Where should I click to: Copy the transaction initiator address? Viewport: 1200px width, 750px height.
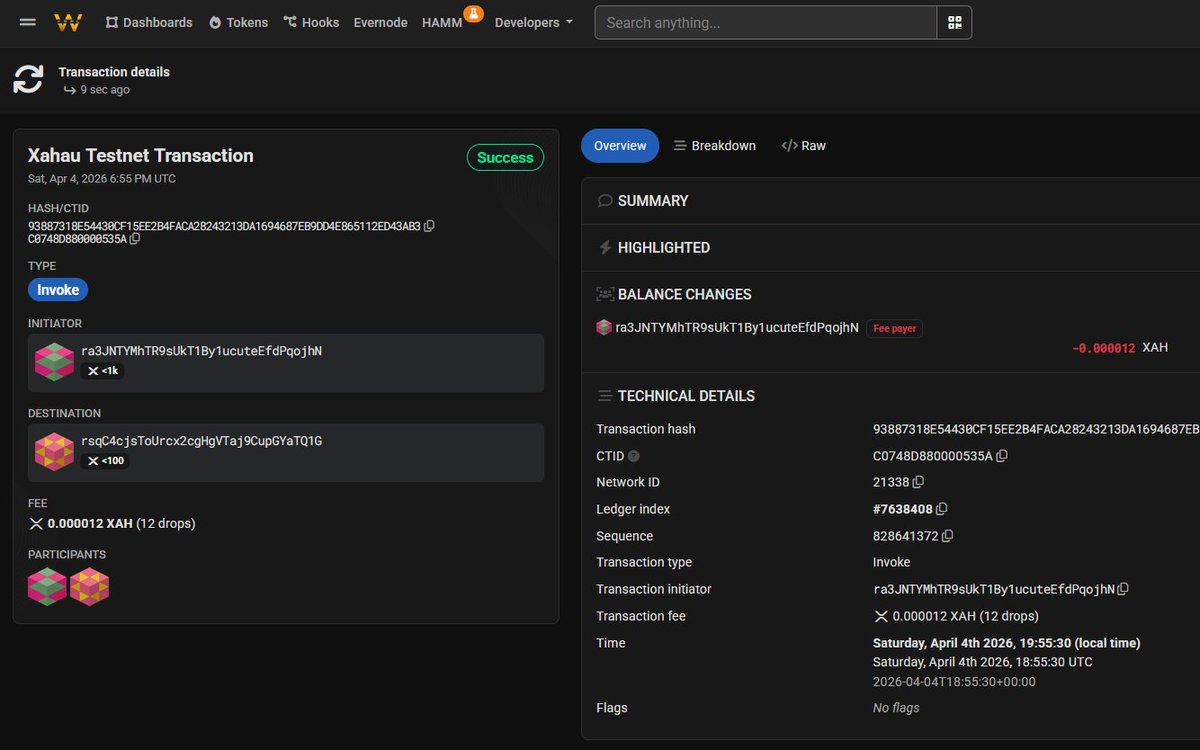[x=1123, y=590]
